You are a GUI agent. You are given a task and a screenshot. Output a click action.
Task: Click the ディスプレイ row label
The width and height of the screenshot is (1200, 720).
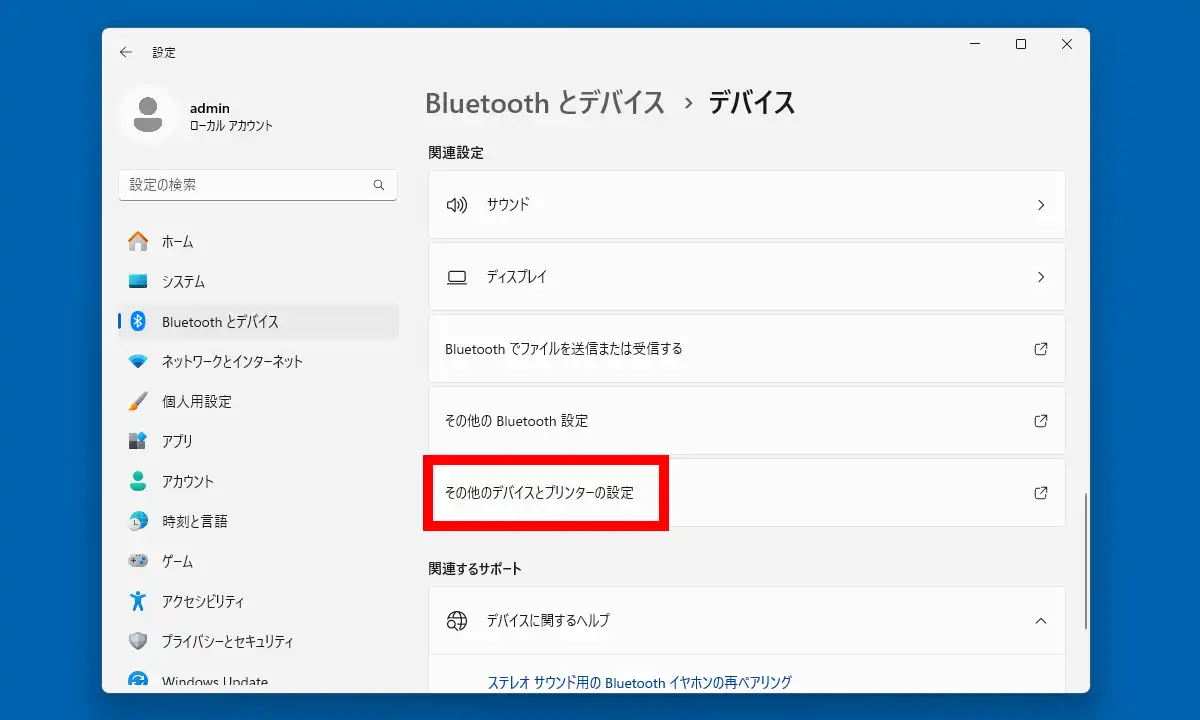click(x=517, y=277)
